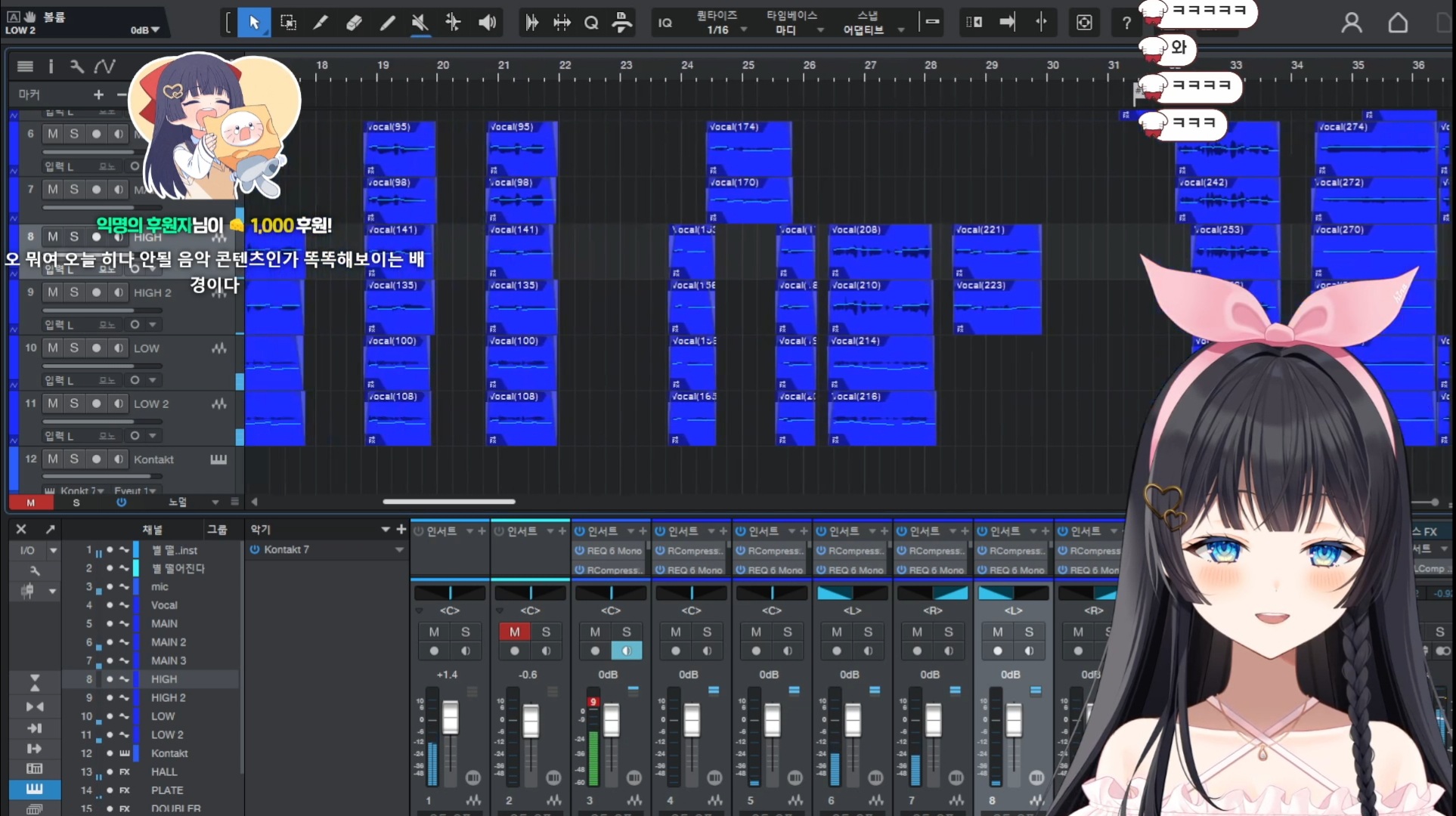Open track options wrench icon in arrange header

(x=76, y=66)
